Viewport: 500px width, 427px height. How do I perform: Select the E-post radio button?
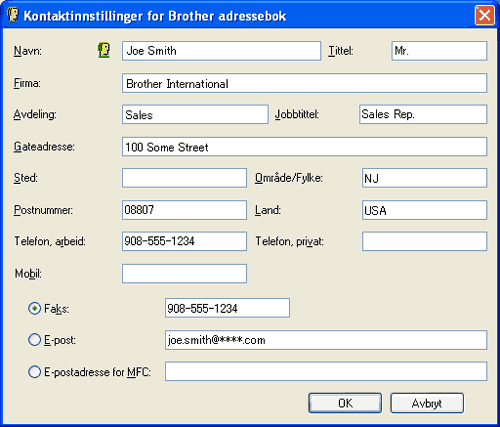click(x=34, y=340)
